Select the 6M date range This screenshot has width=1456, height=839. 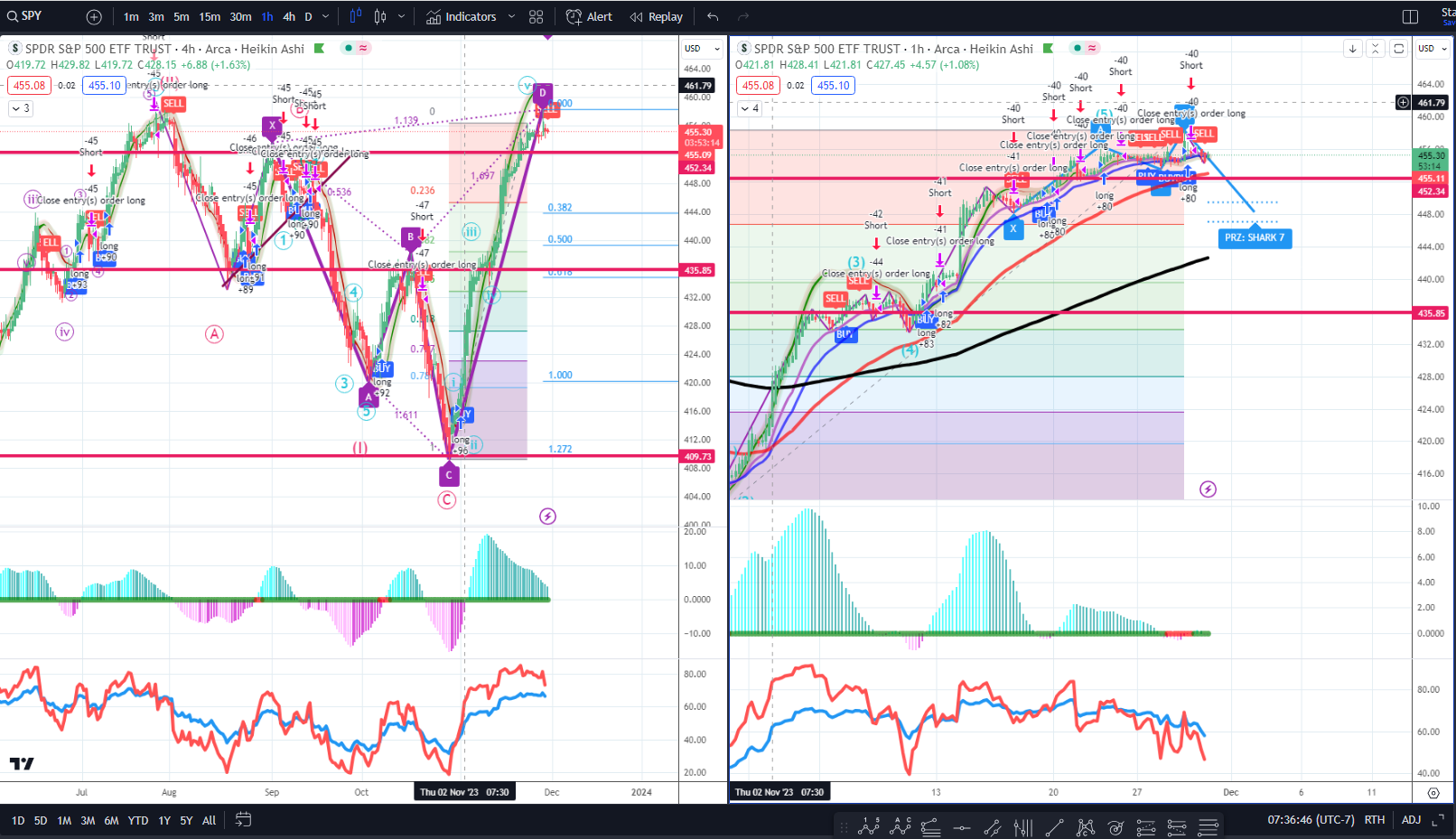point(111,821)
